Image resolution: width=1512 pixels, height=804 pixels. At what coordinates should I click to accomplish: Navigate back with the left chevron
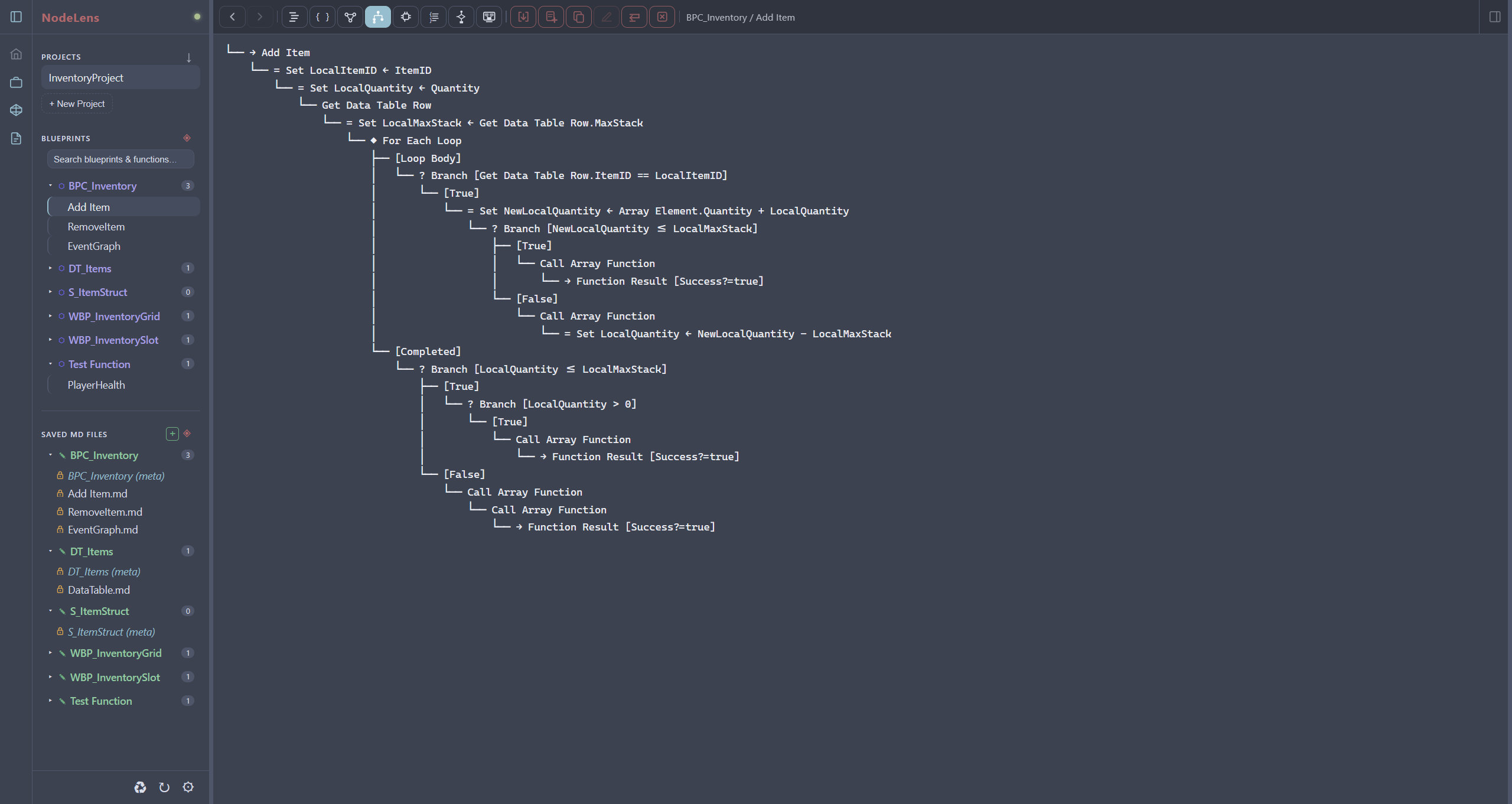pos(233,17)
